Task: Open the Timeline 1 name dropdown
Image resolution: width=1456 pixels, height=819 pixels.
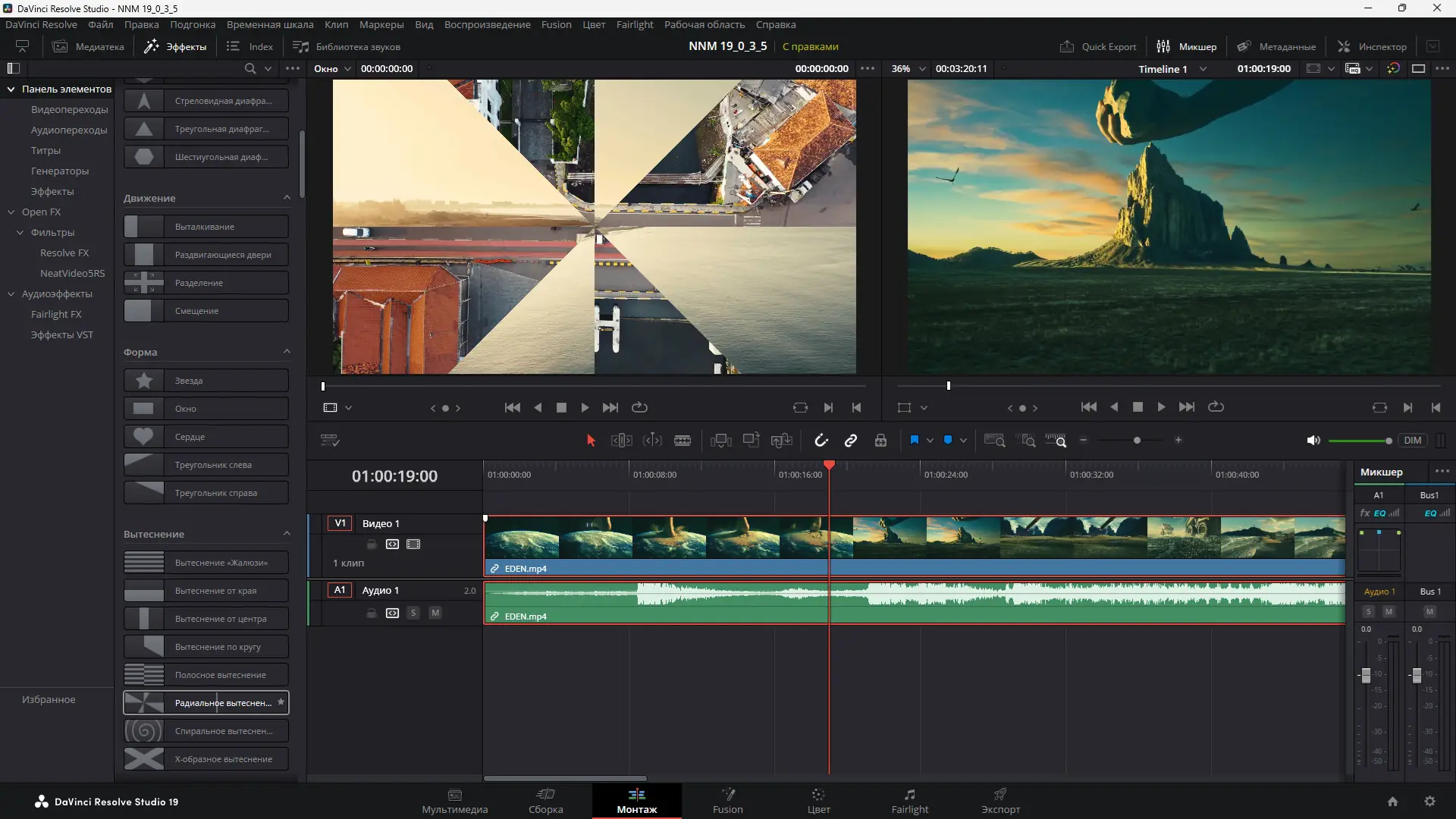Action: (x=1203, y=69)
